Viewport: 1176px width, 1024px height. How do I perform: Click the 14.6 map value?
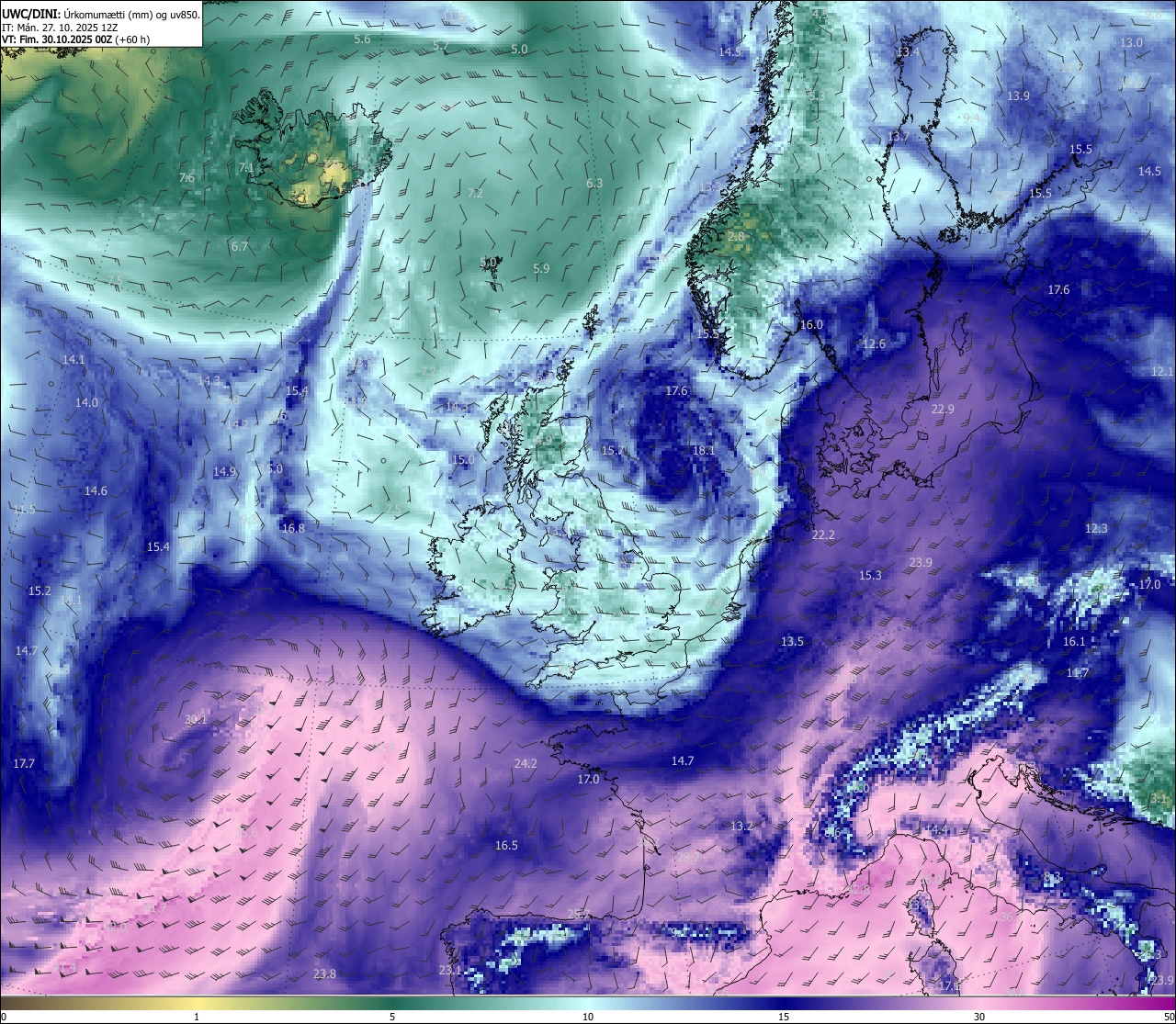point(96,490)
